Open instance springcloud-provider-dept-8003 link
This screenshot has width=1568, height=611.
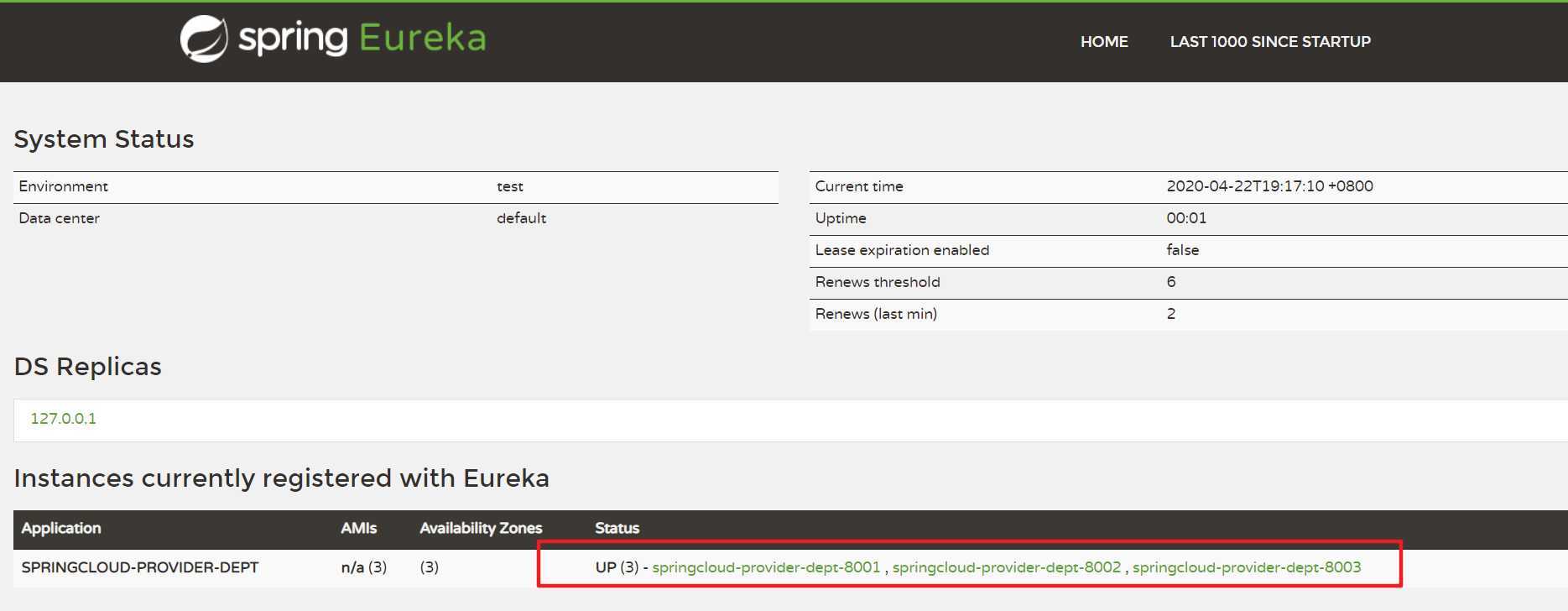click(1247, 567)
